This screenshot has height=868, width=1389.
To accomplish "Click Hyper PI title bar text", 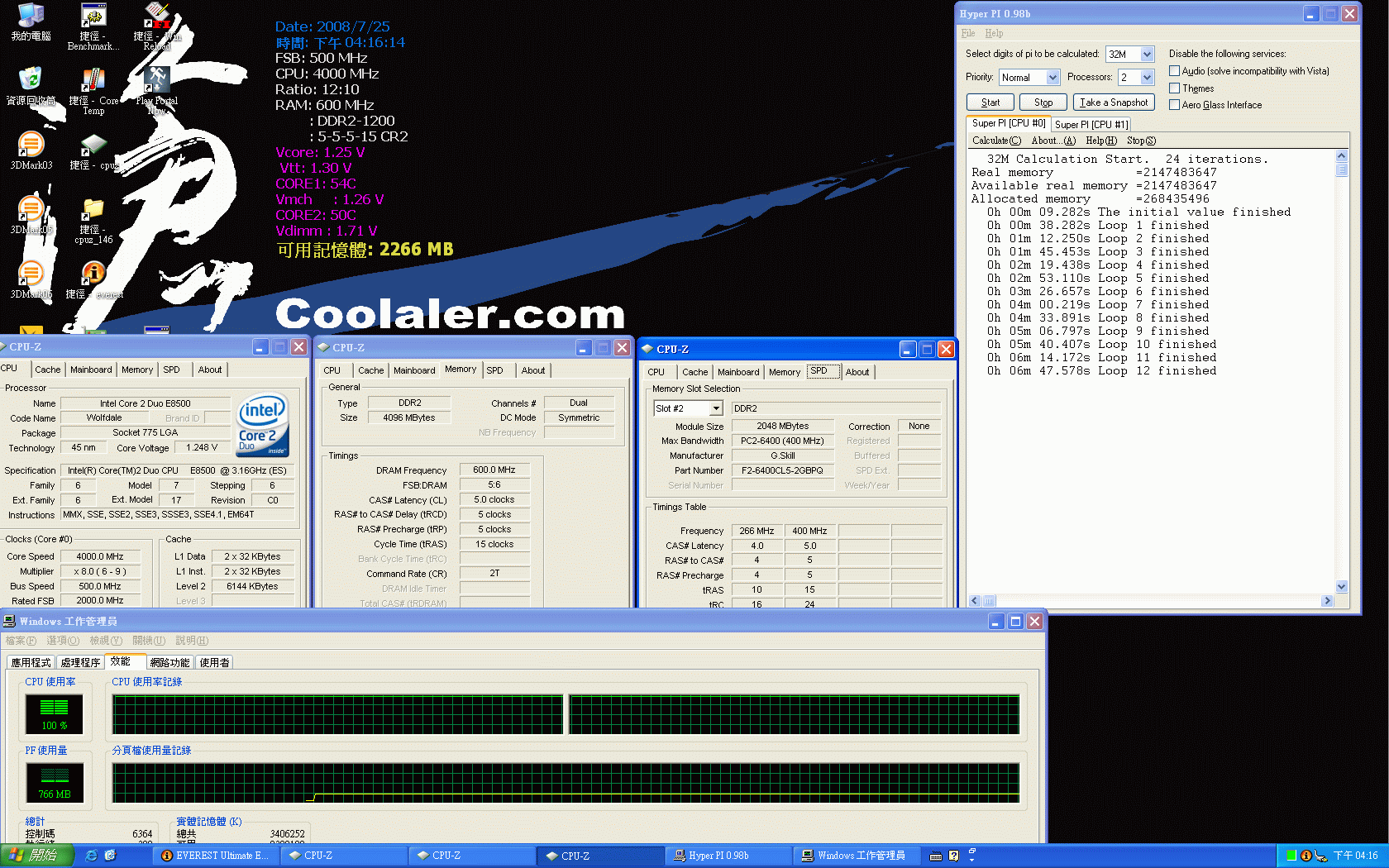I will [995, 14].
